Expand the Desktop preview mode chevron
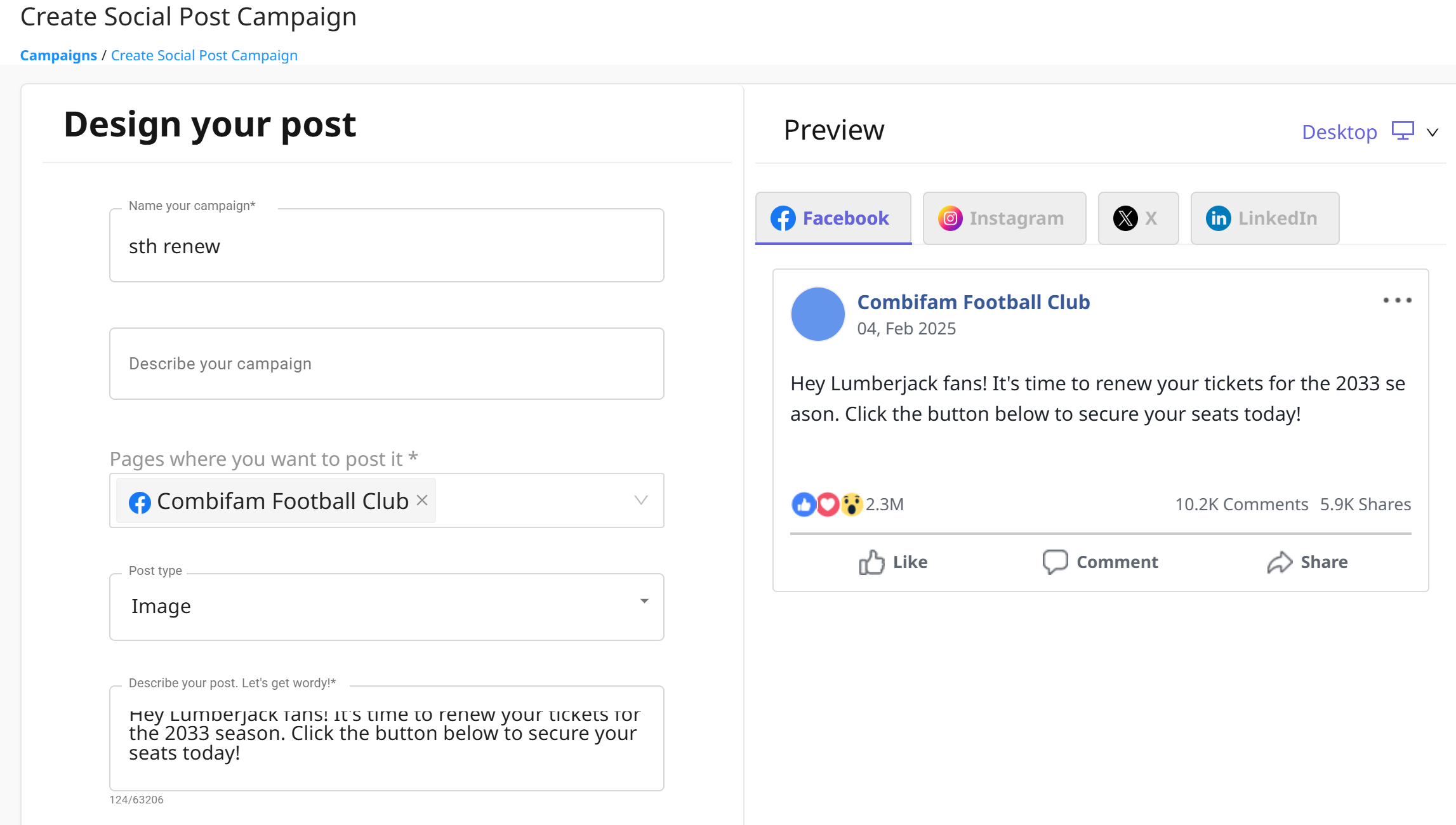 point(1433,132)
